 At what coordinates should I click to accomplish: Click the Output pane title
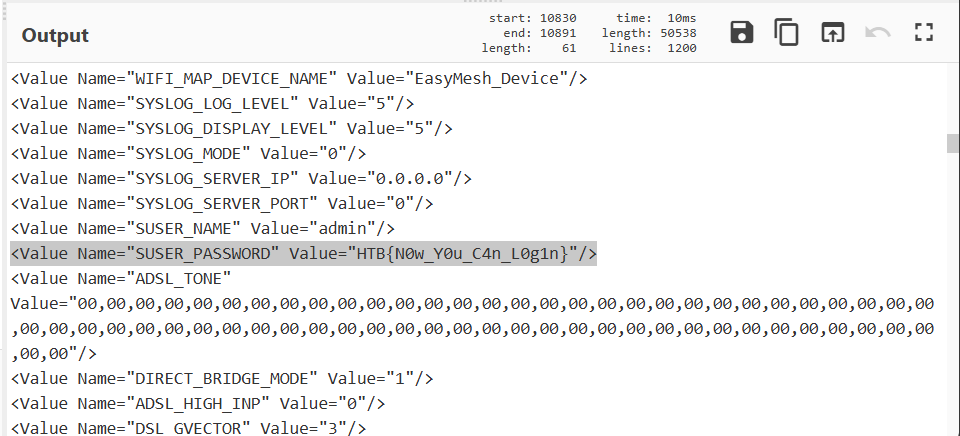(56, 35)
